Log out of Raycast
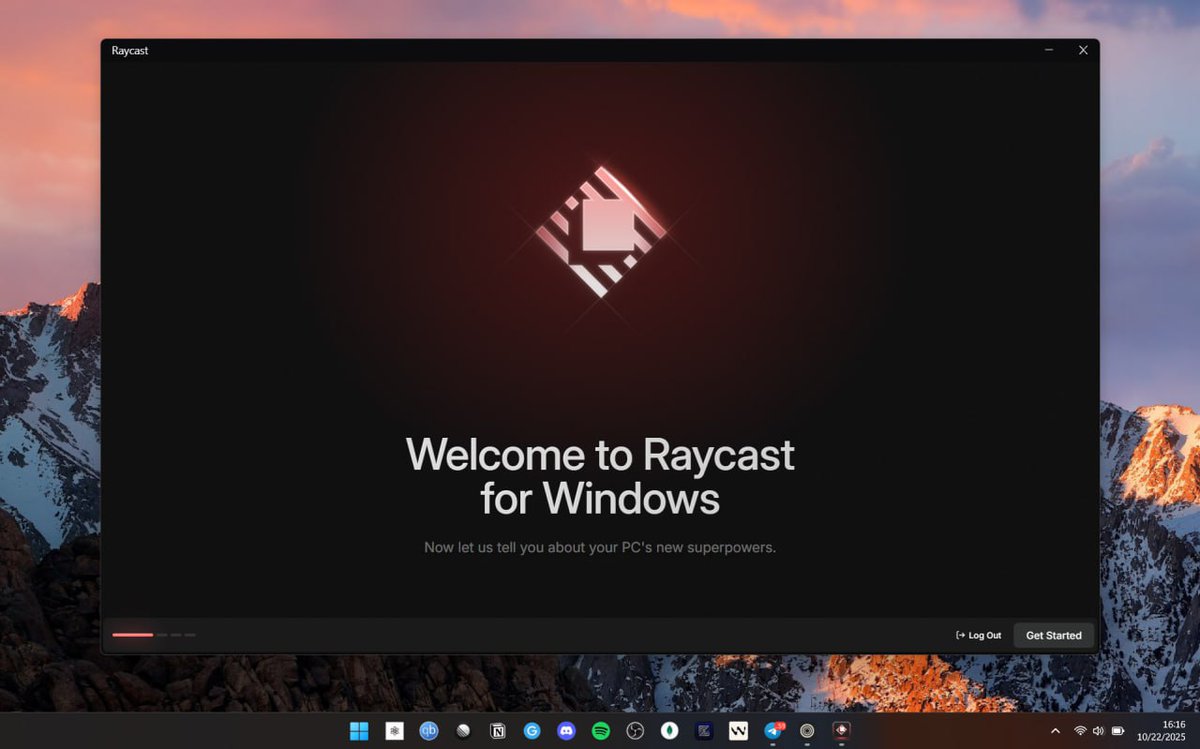 (x=978, y=635)
